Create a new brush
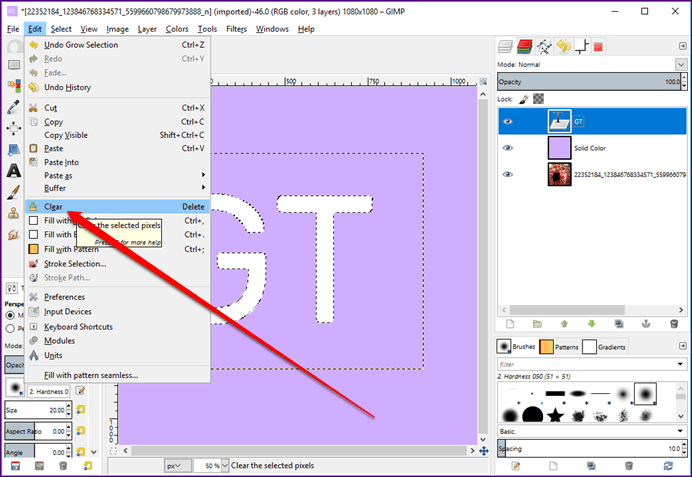 [x=553, y=466]
